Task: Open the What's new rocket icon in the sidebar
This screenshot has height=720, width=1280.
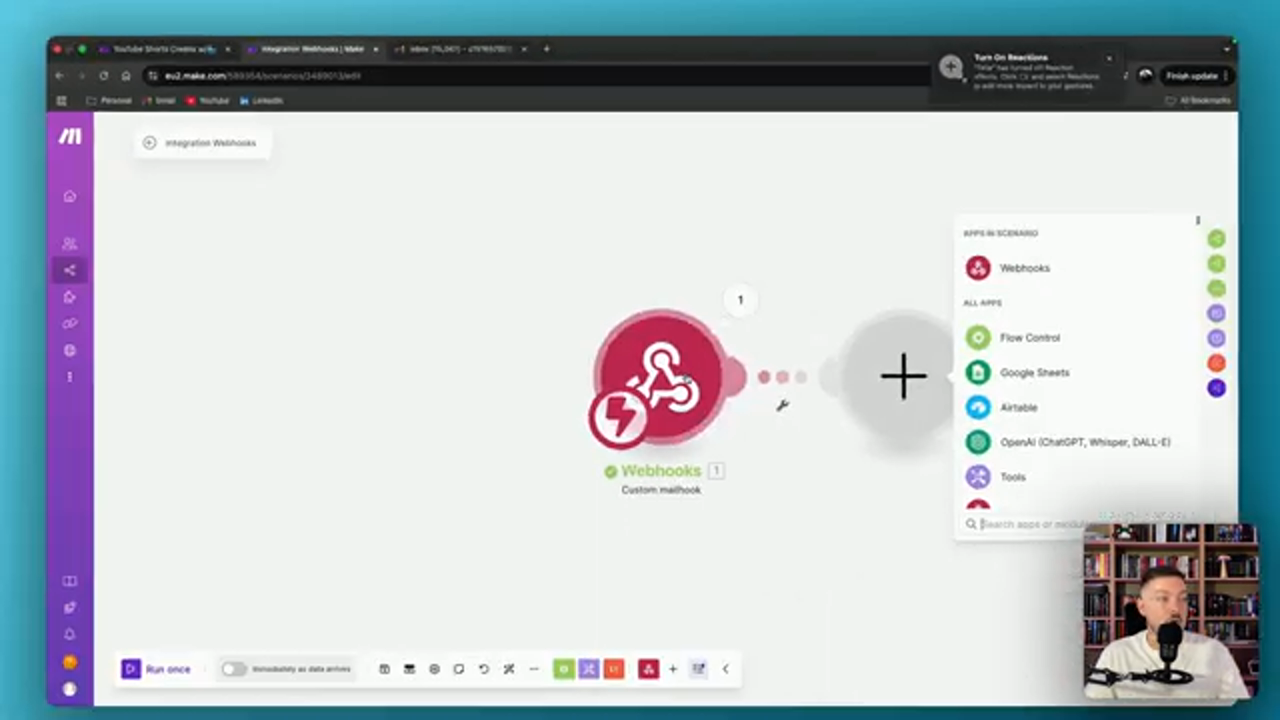Action: [x=70, y=607]
